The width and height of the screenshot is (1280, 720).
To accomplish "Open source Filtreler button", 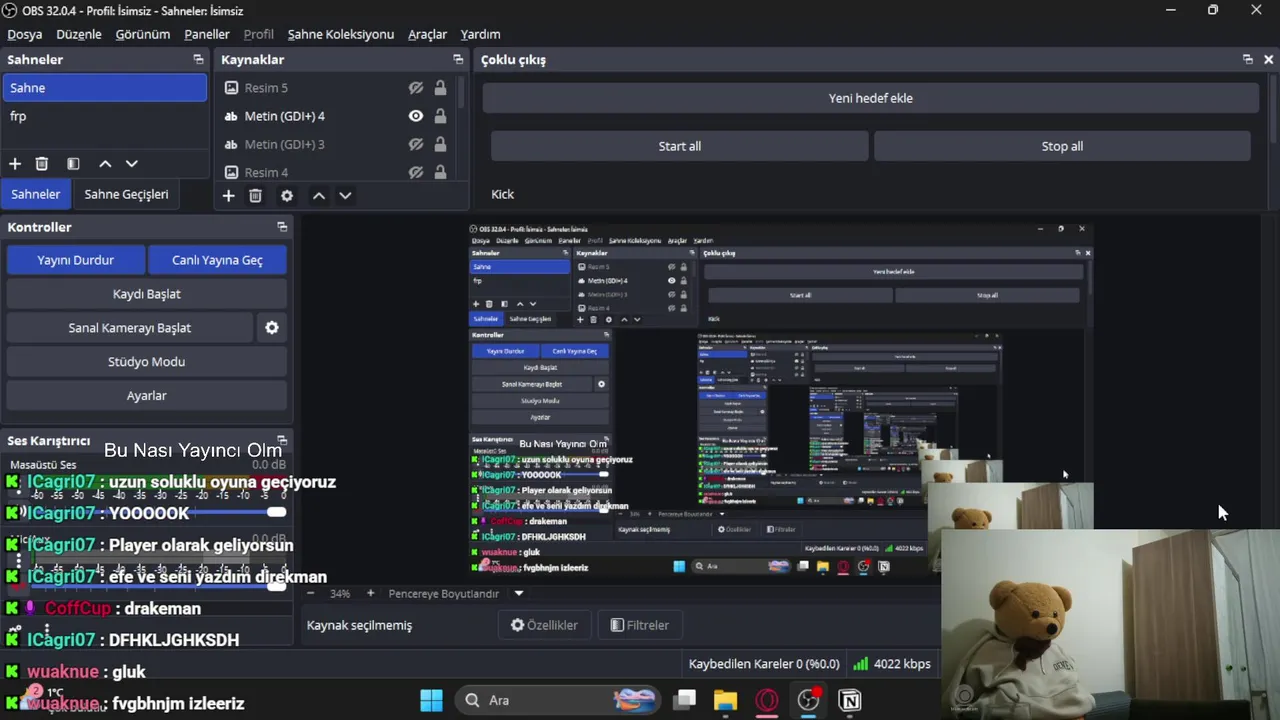I will coord(640,625).
